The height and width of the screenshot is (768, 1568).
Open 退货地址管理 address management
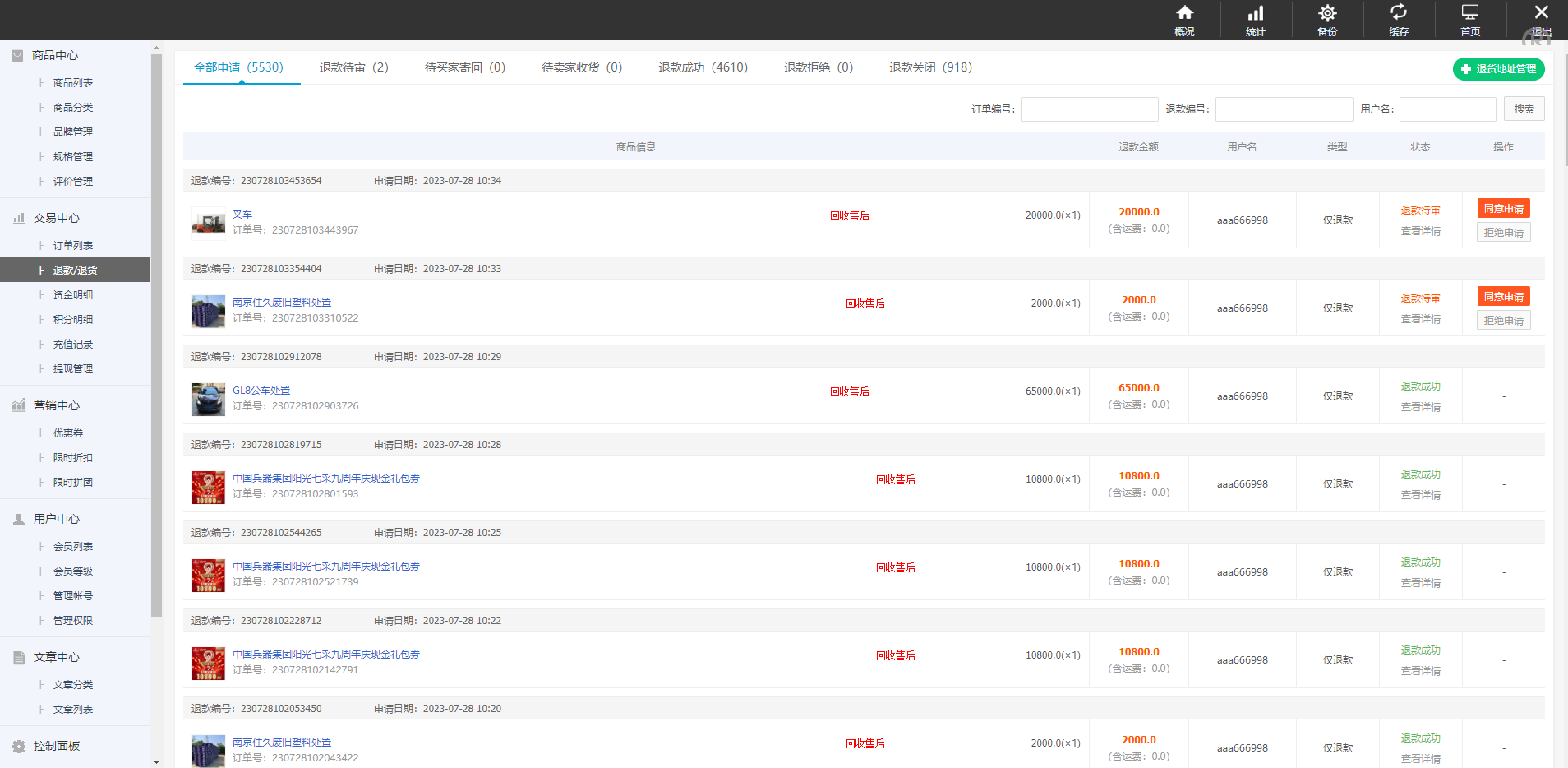pos(1498,69)
